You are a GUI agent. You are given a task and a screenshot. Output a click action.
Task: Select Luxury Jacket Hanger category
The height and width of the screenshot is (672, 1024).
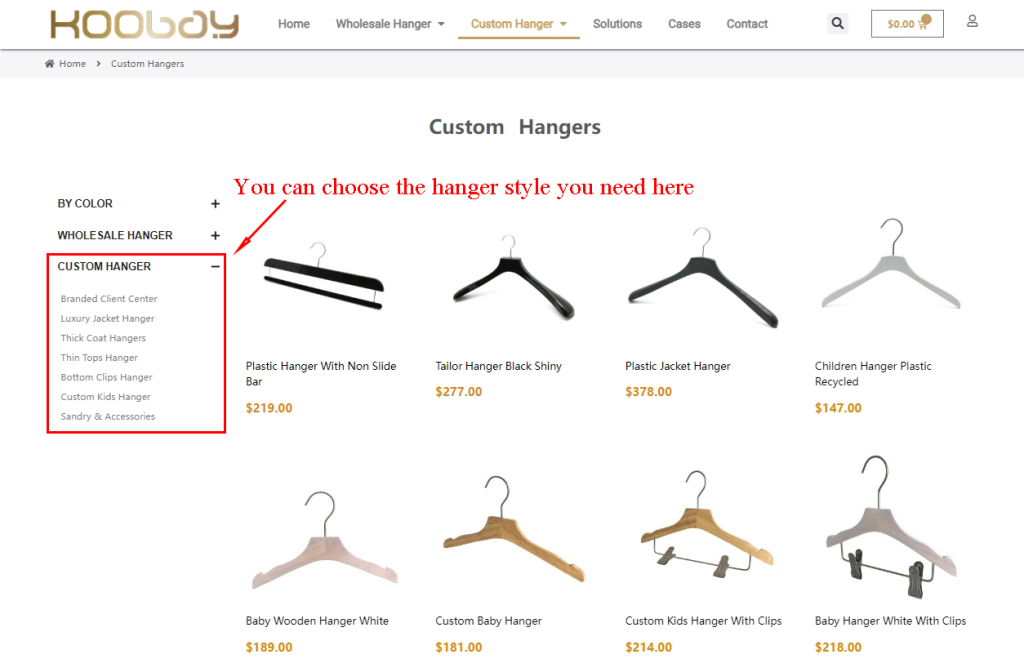[108, 319]
